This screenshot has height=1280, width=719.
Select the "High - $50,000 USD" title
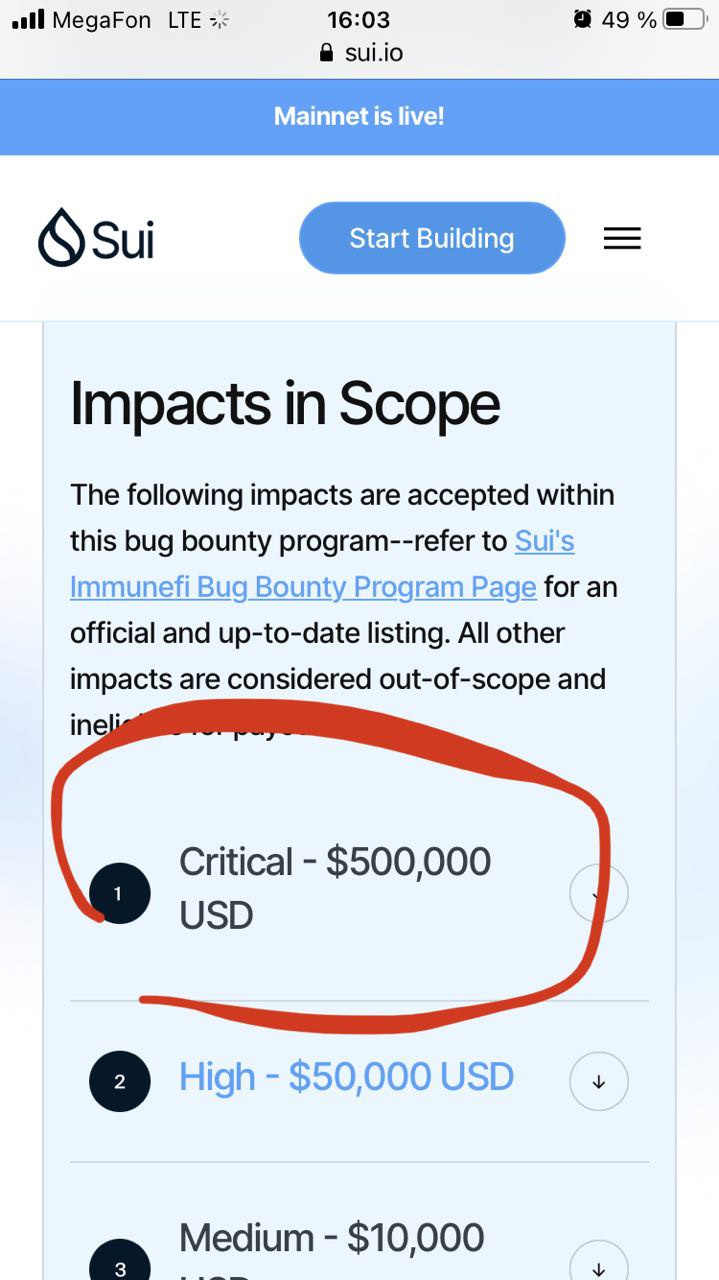click(346, 1077)
